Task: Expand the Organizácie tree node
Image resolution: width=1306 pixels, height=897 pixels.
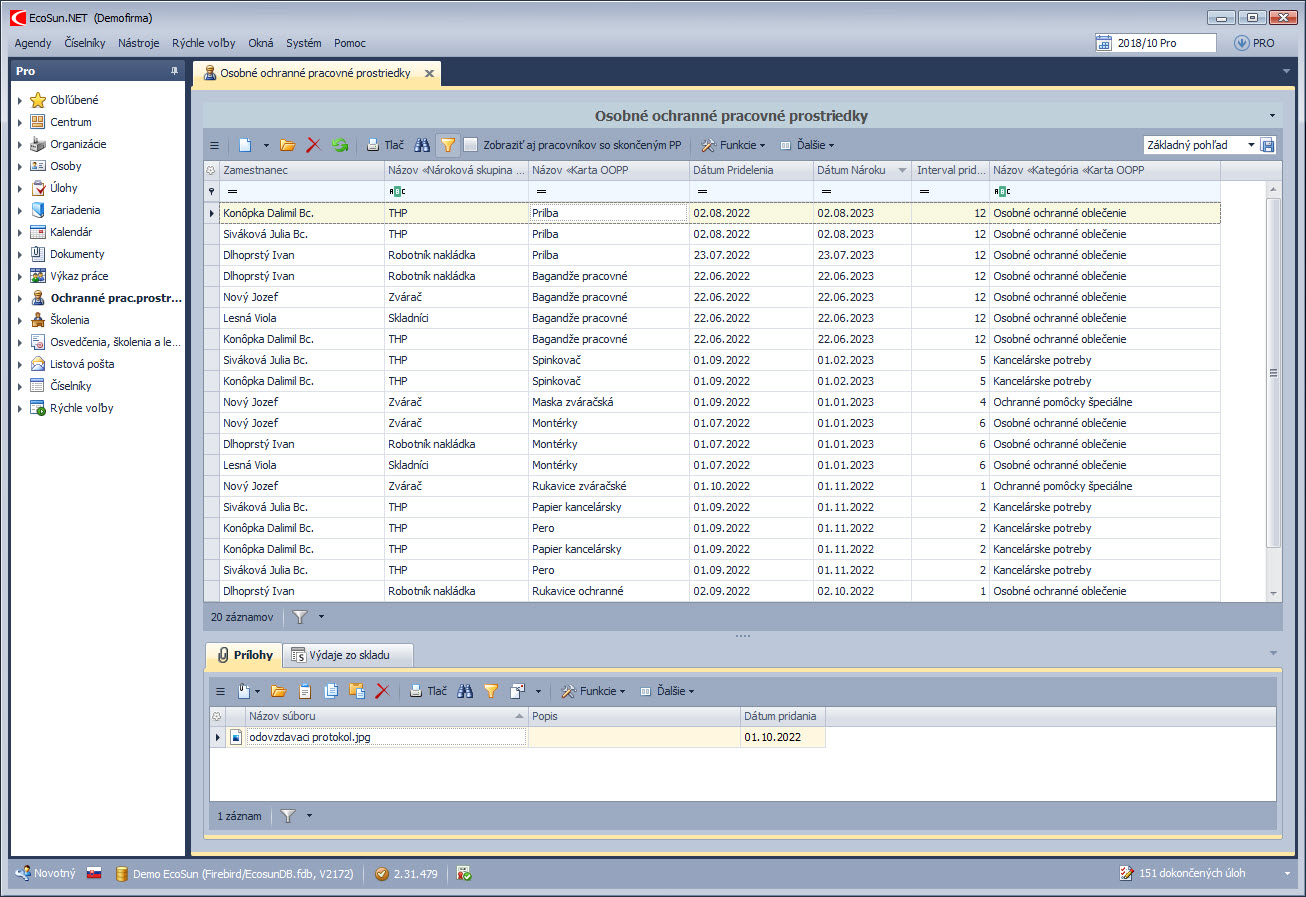Action: (19, 144)
